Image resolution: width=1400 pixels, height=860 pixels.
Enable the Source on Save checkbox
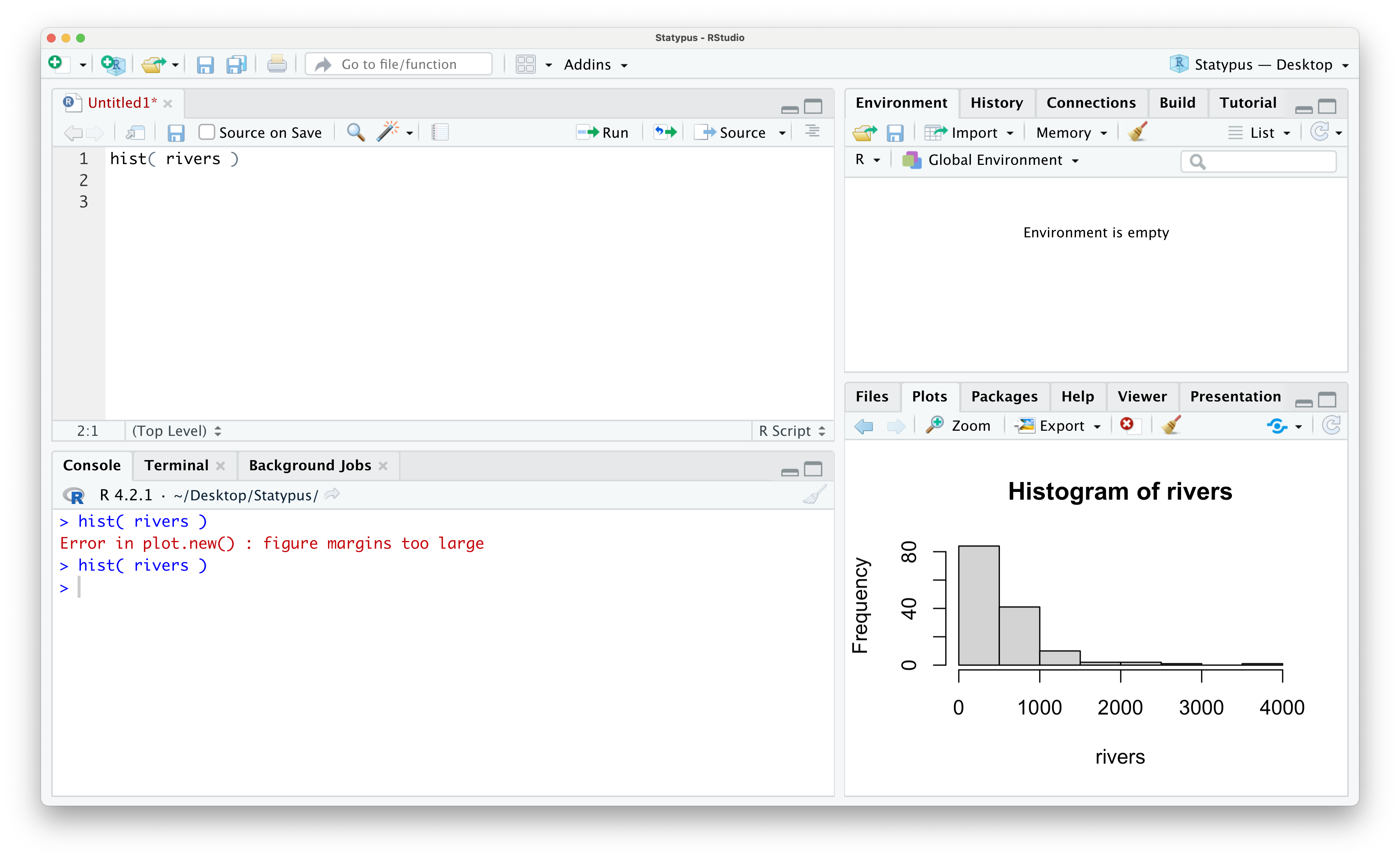click(x=207, y=132)
